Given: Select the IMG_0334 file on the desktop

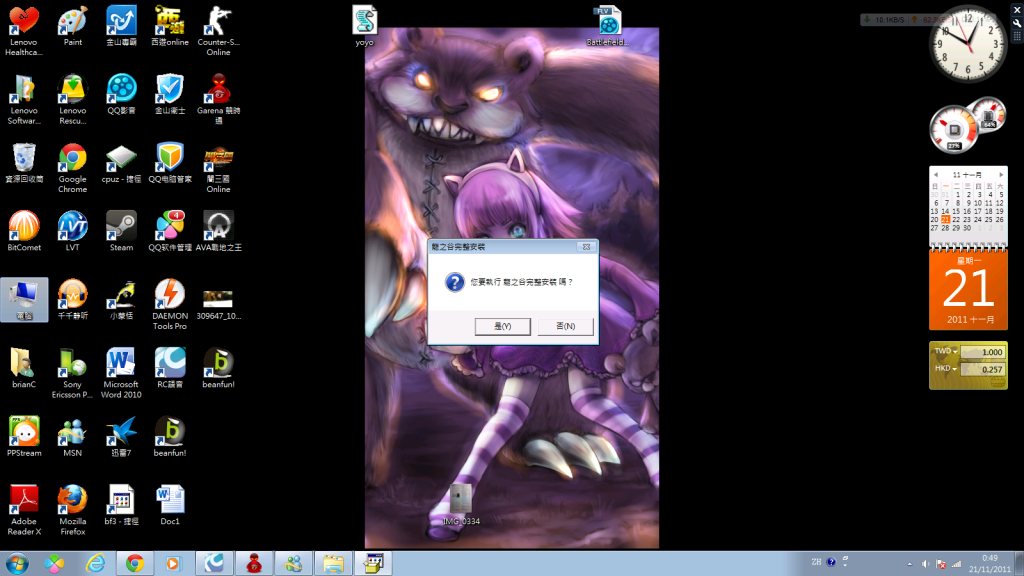Looking at the screenshot, I should click(x=461, y=505).
